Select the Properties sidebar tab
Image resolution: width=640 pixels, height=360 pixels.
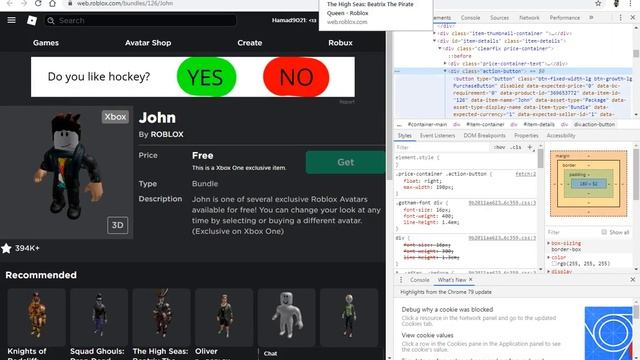pos(526,136)
